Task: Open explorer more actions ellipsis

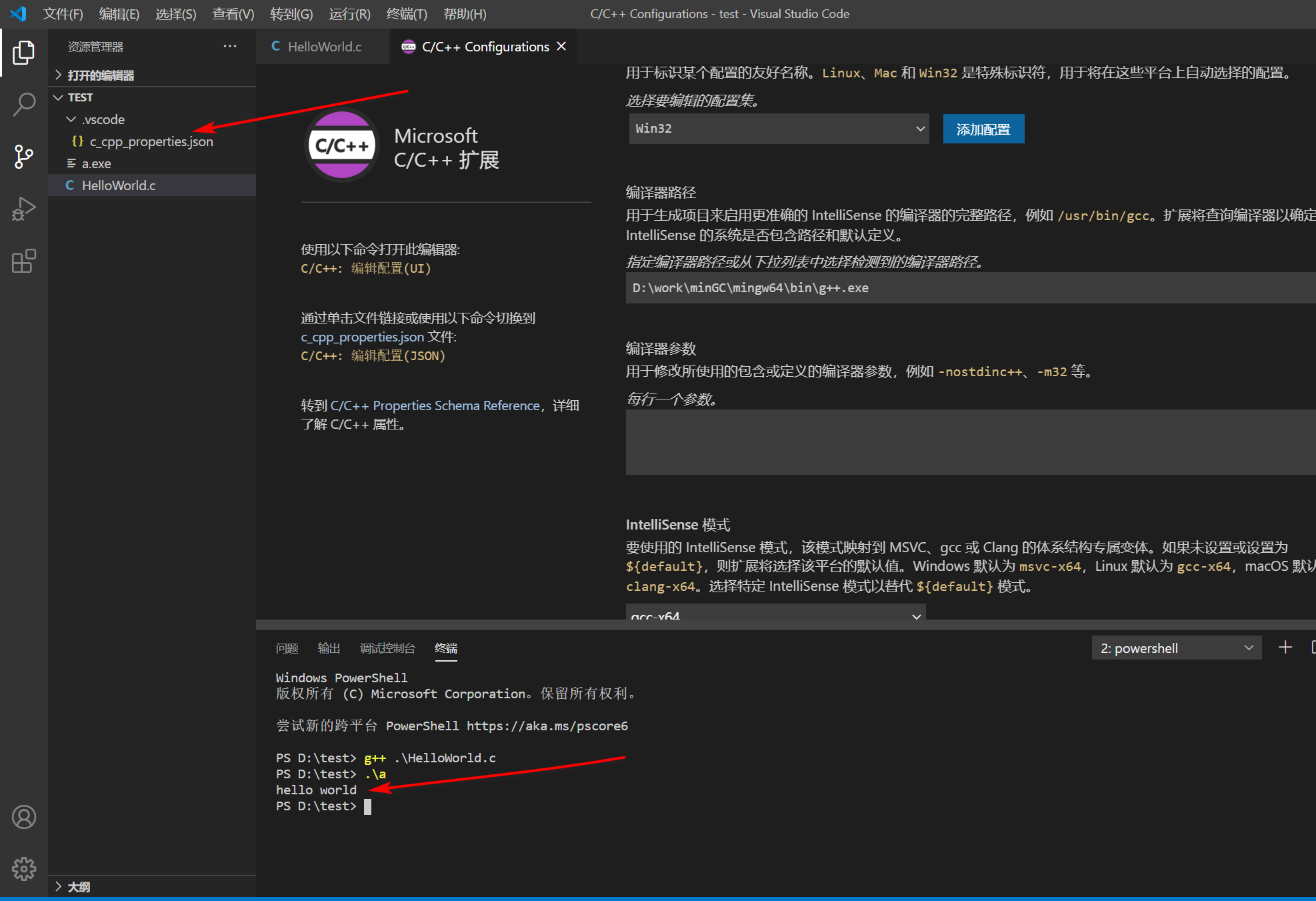Action: coord(230,46)
